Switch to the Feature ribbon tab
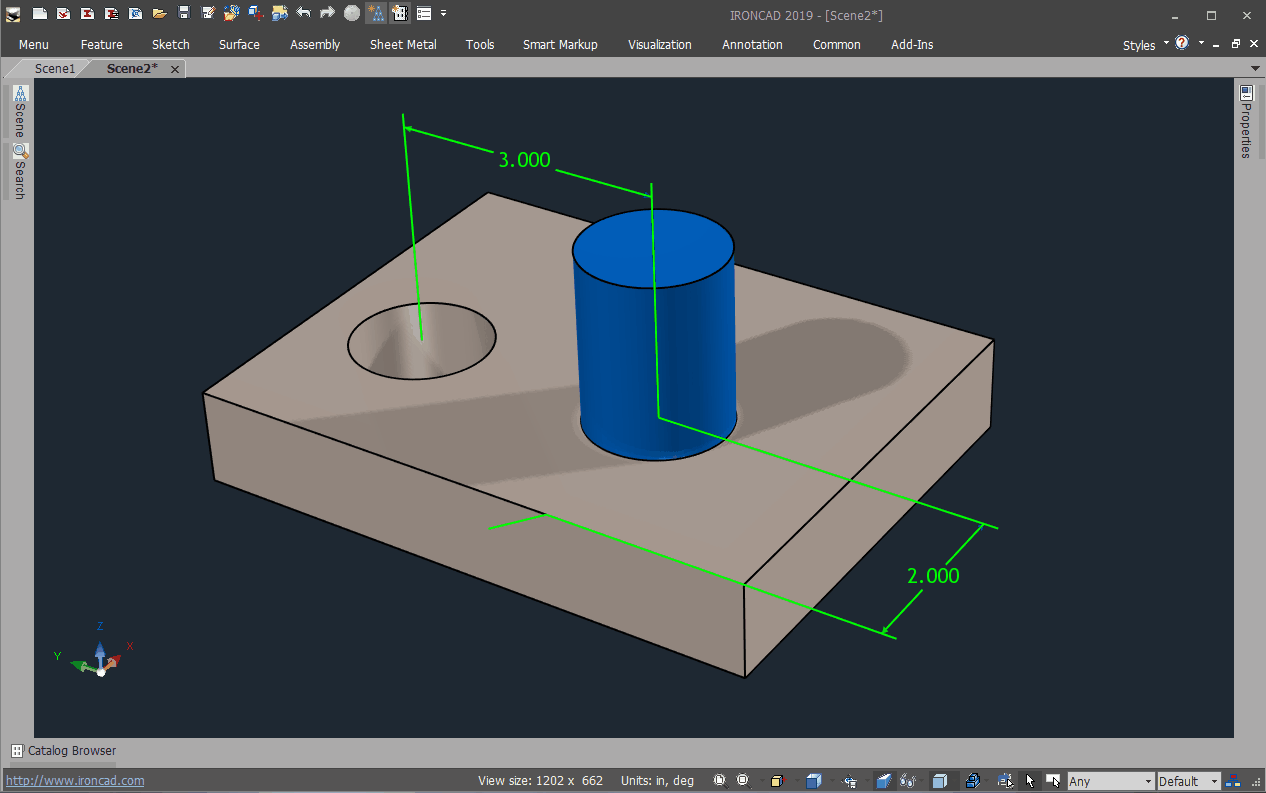Image resolution: width=1266 pixels, height=793 pixels. (x=102, y=45)
